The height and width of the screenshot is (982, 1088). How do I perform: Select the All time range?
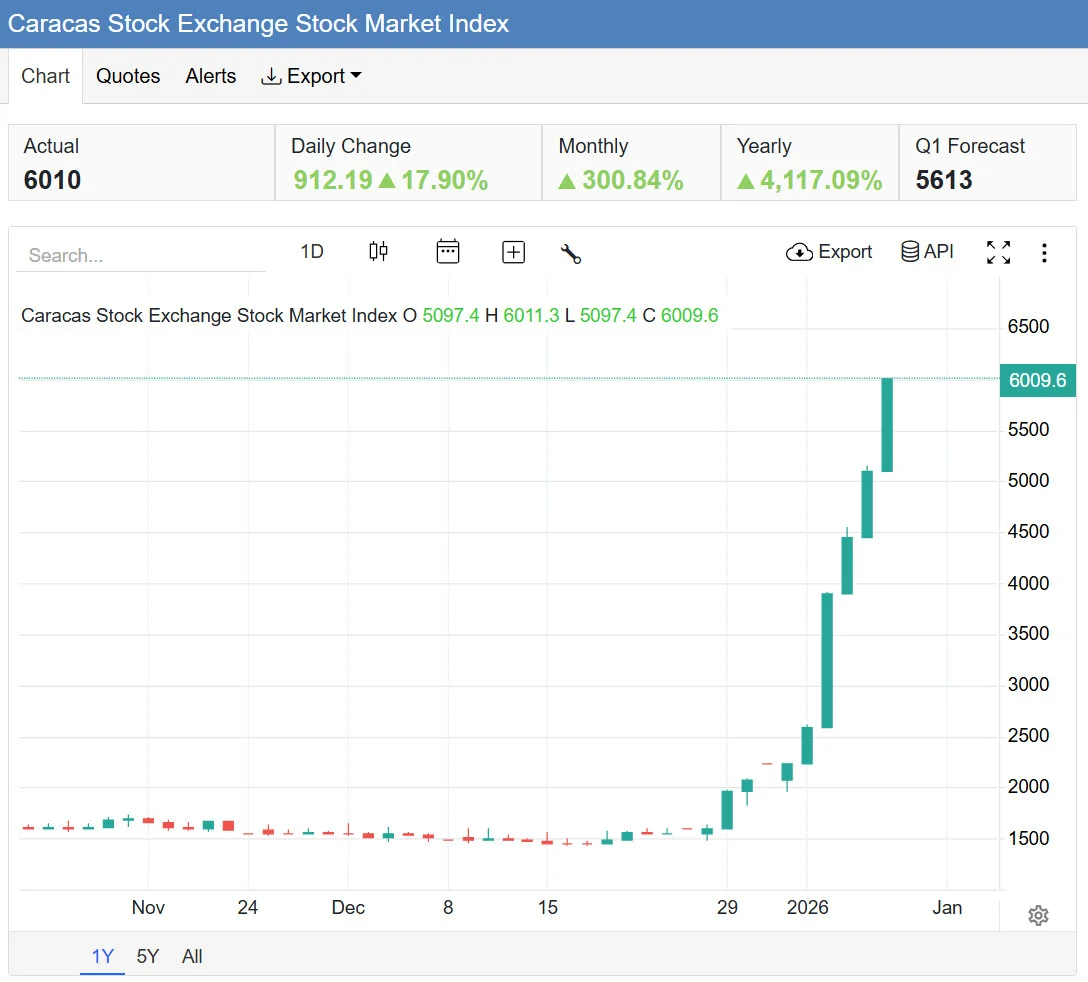point(192,956)
